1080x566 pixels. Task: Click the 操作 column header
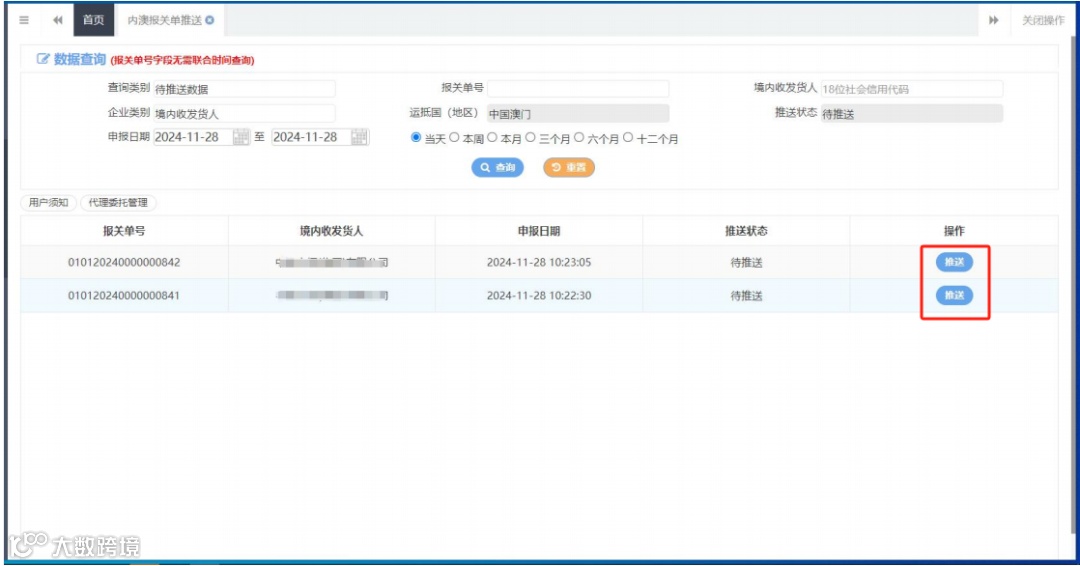pyautogui.click(x=954, y=231)
